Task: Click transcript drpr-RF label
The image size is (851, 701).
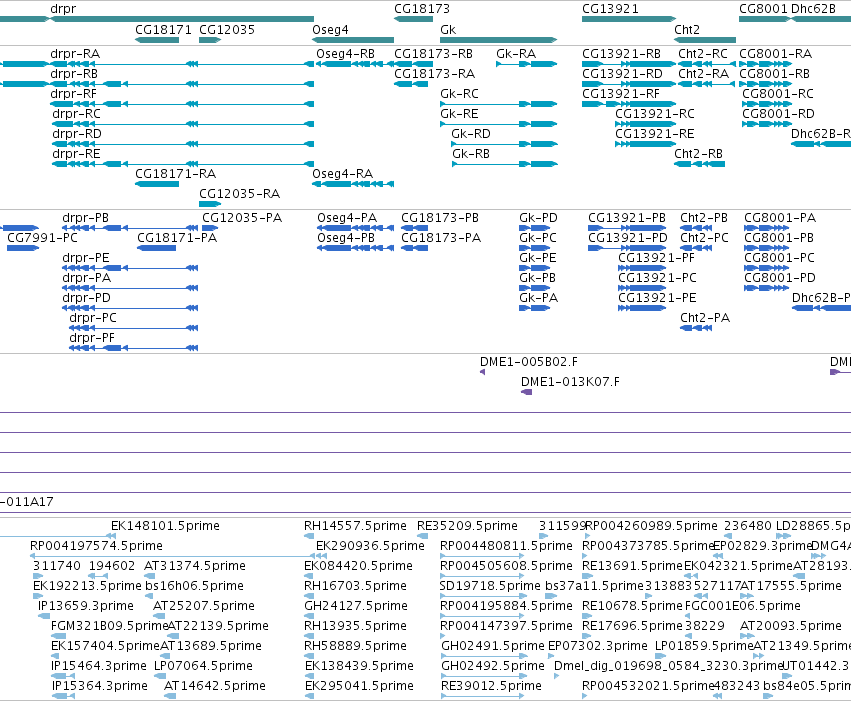Action: (x=73, y=94)
